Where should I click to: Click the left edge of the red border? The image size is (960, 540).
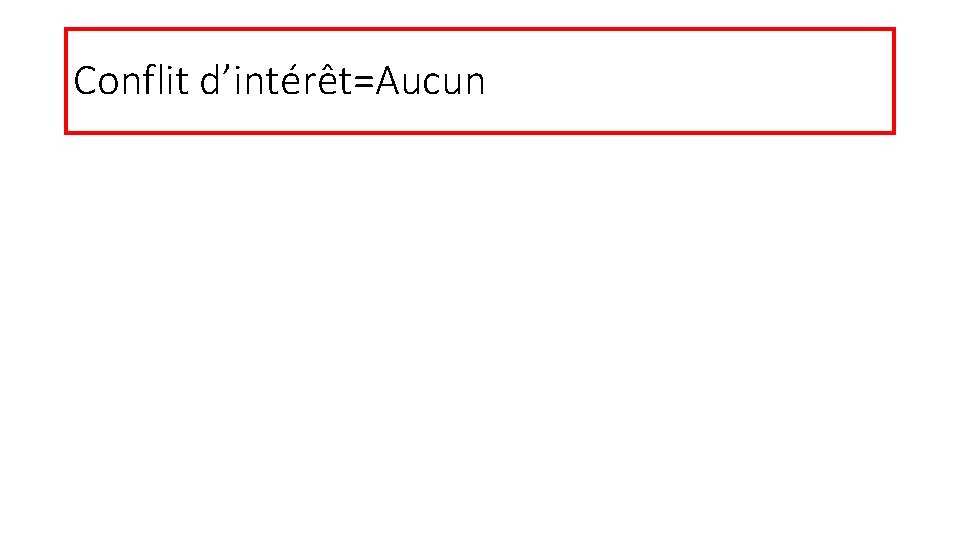67,81
